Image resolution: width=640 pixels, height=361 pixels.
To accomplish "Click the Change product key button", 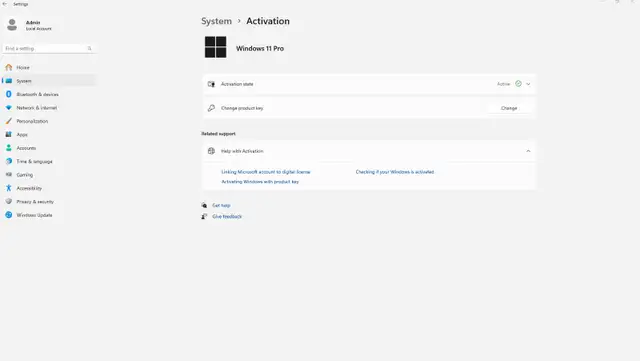I will tap(509, 108).
